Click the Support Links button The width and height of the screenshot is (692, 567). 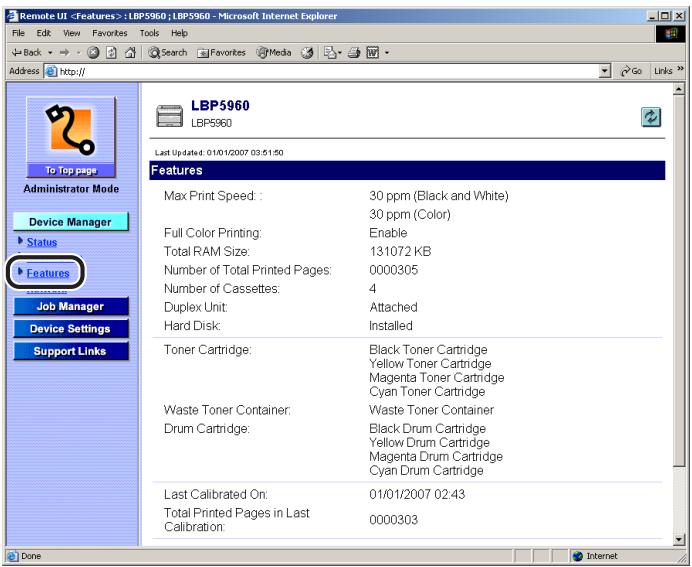point(71,351)
